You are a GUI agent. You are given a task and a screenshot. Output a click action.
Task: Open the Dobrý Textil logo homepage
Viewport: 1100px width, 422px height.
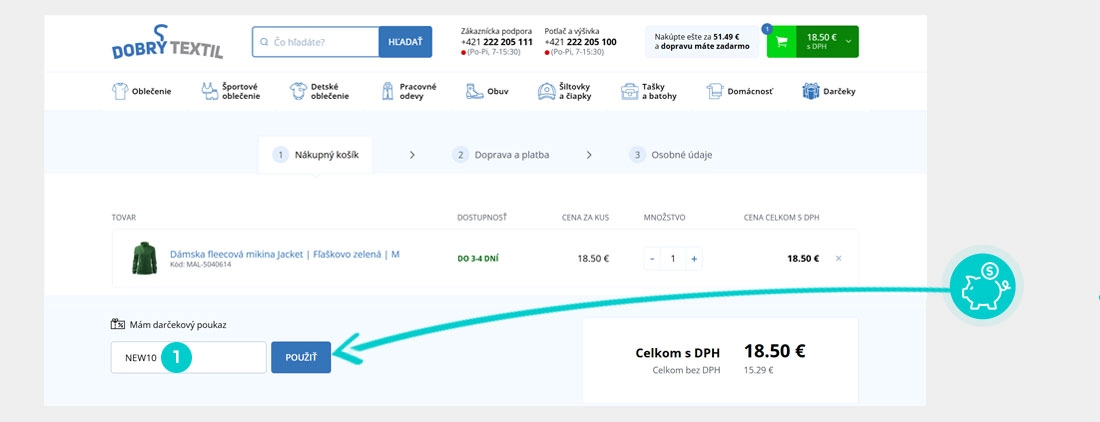(167, 43)
